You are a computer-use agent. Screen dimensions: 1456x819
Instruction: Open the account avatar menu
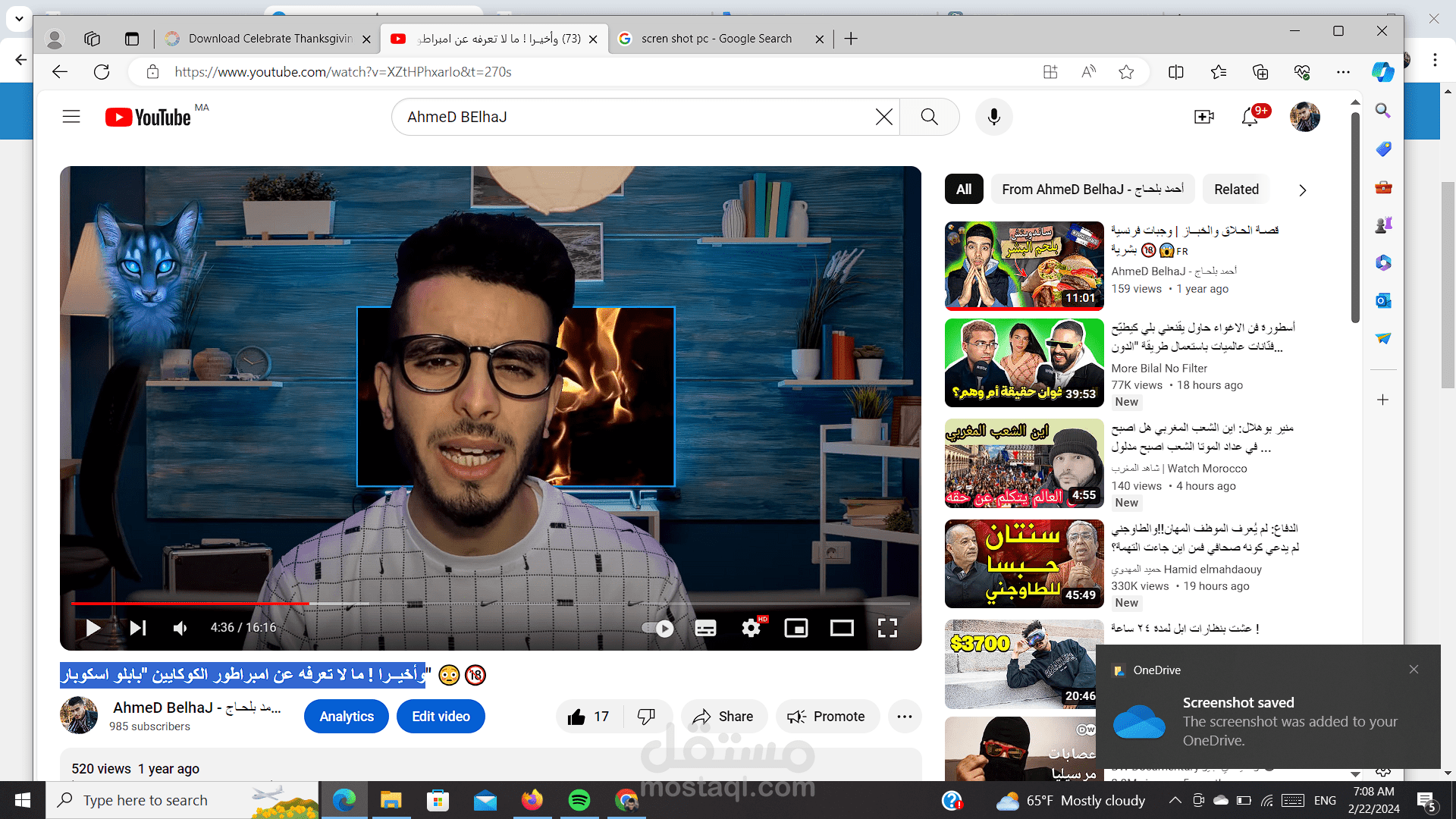(1304, 117)
